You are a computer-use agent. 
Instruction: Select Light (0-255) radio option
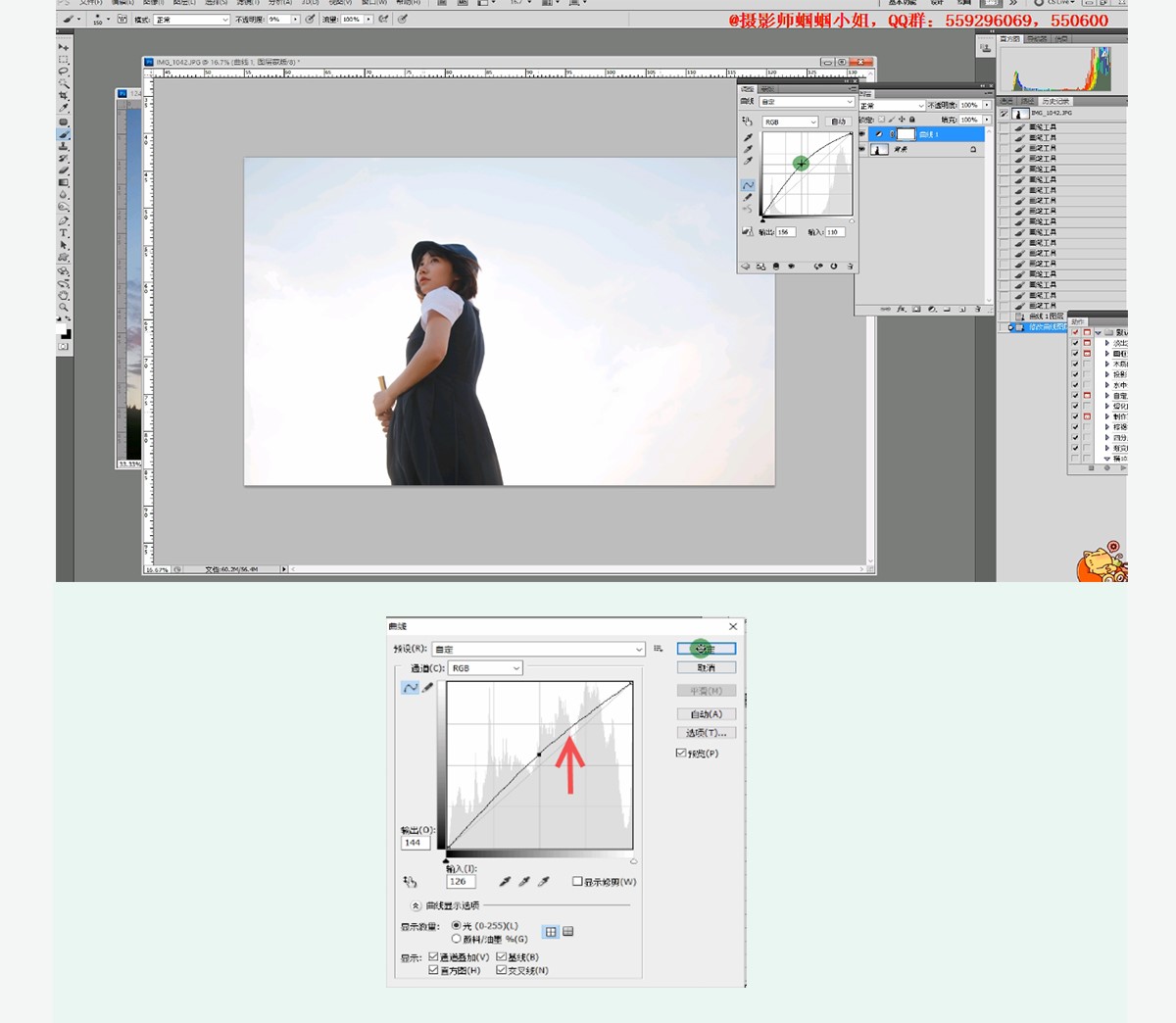(x=457, y=926)
